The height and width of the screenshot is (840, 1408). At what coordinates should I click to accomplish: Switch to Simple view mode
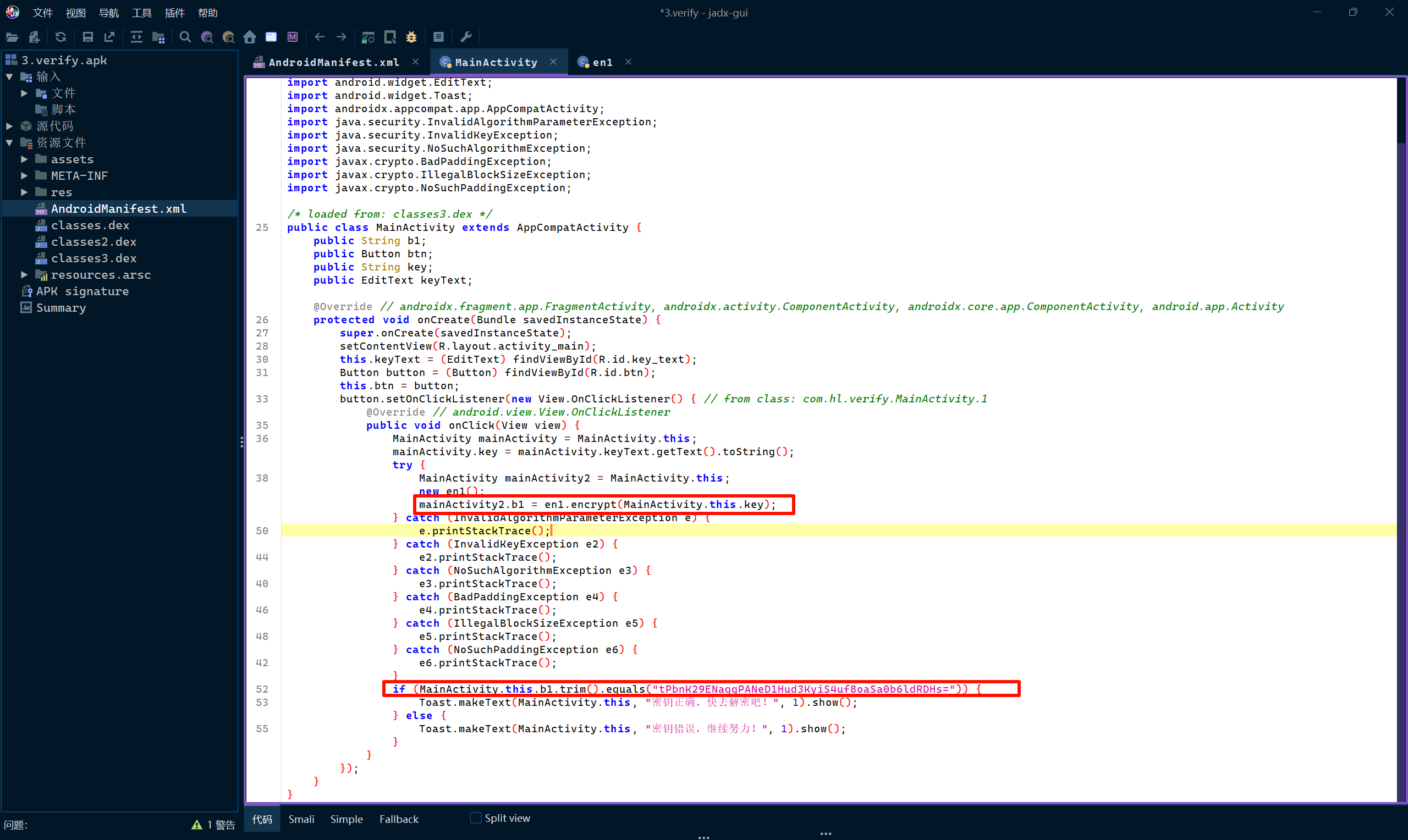[x=346, y=819]
